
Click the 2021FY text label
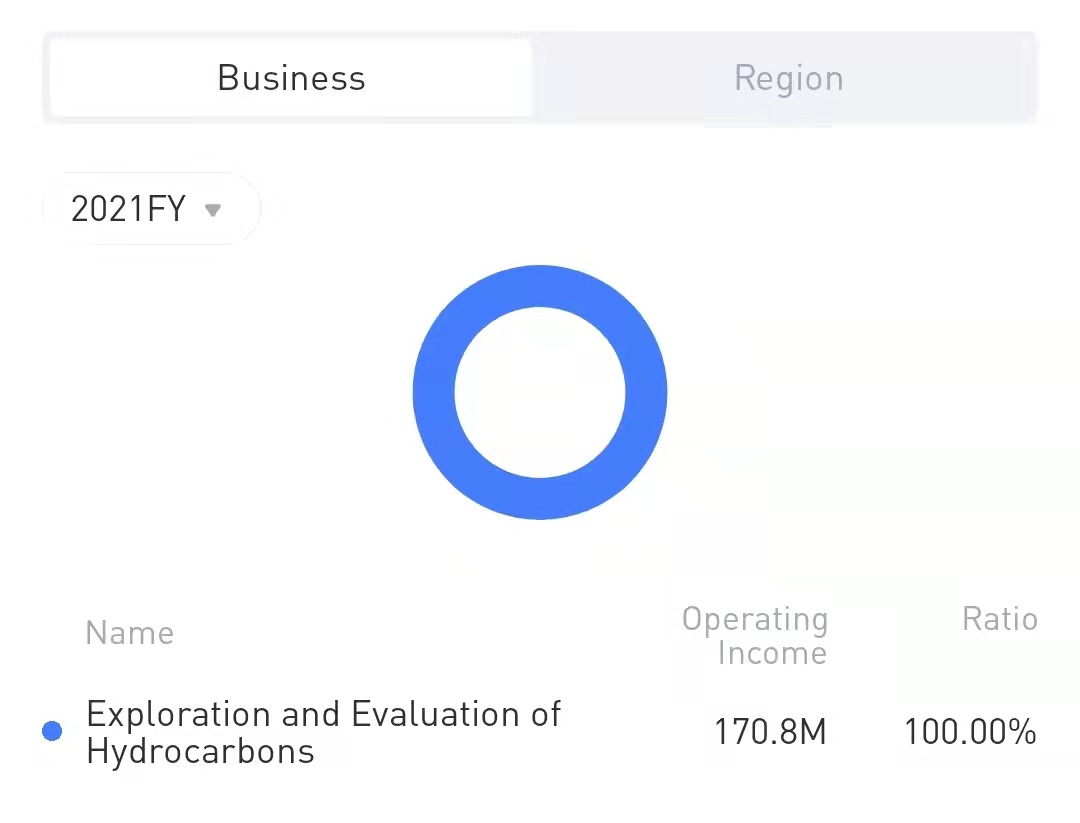129,209
